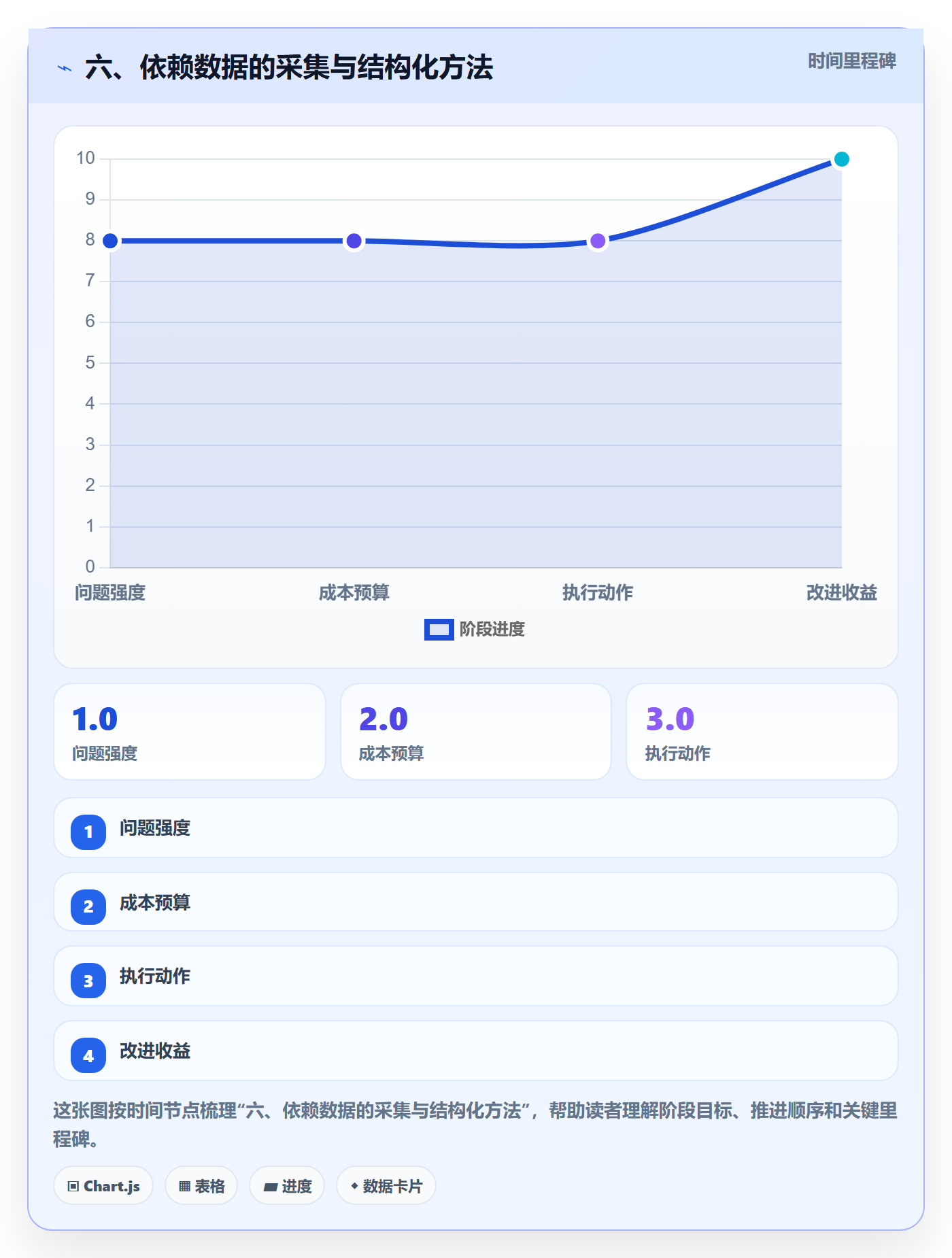Open the 进度 tag
The image size is (952, 1258).
tap(287, 1186)
